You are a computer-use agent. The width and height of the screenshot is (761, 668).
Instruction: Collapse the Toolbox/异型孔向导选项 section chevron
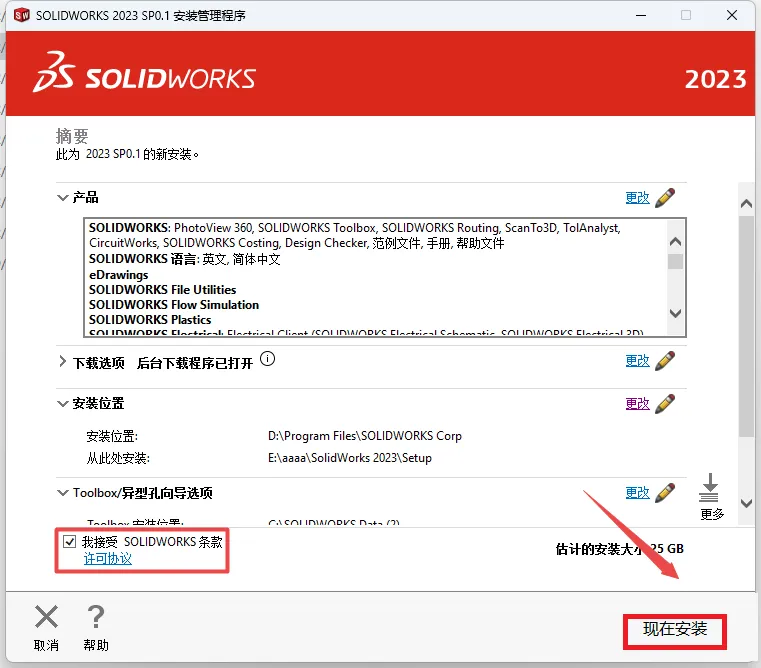[63, 493]
